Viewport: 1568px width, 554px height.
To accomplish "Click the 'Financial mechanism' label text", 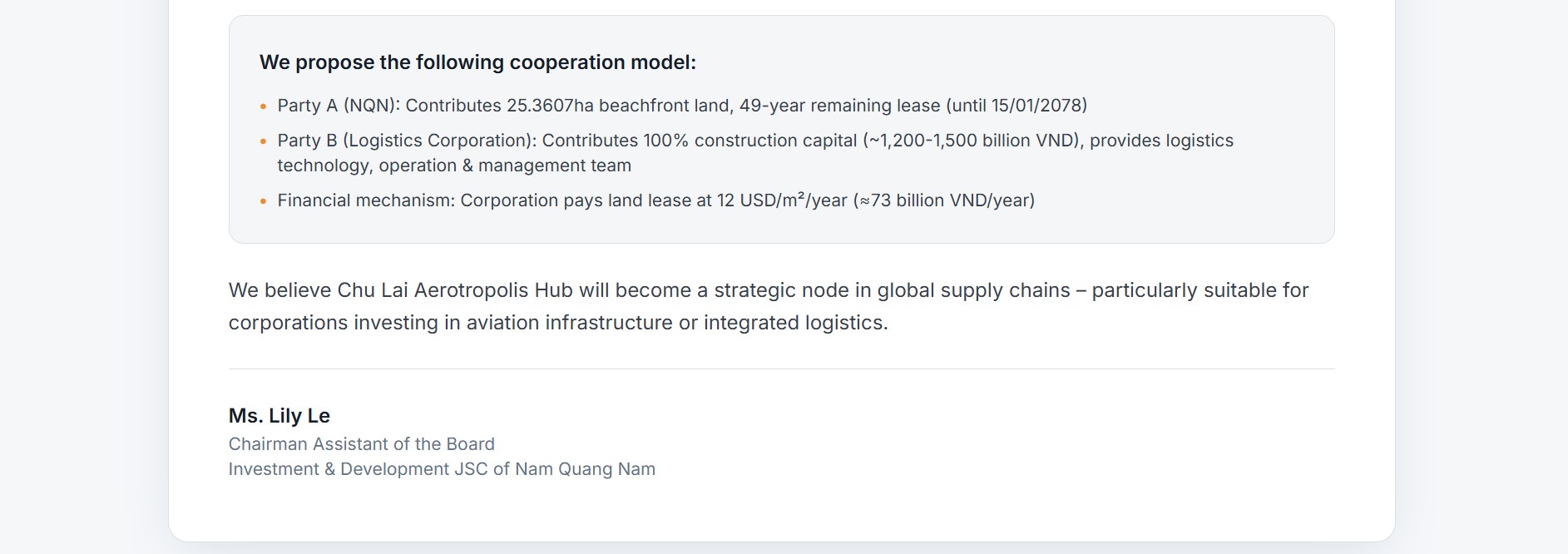I will 365,200.
